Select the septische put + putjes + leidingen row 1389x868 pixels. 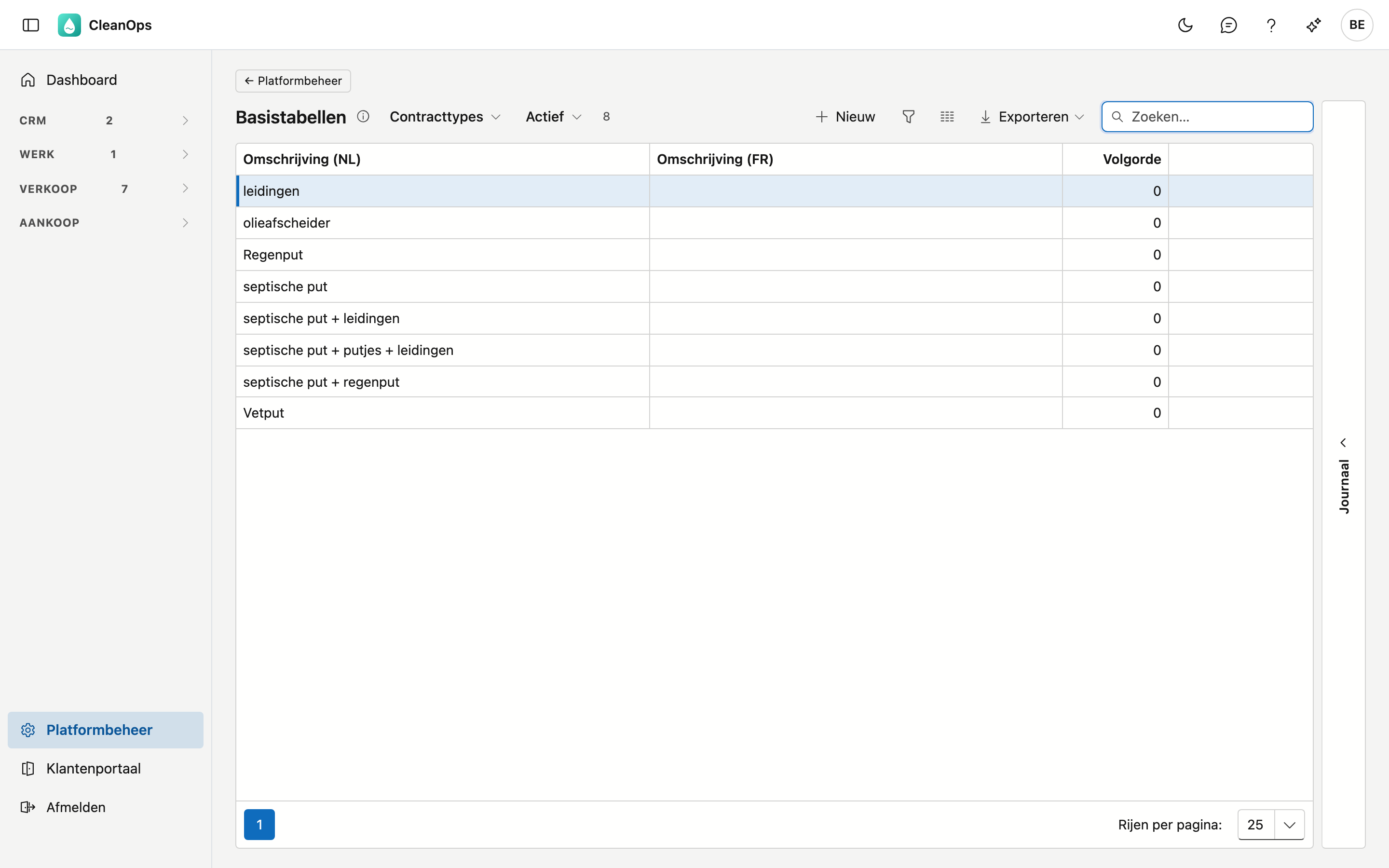tap(774, 350)
